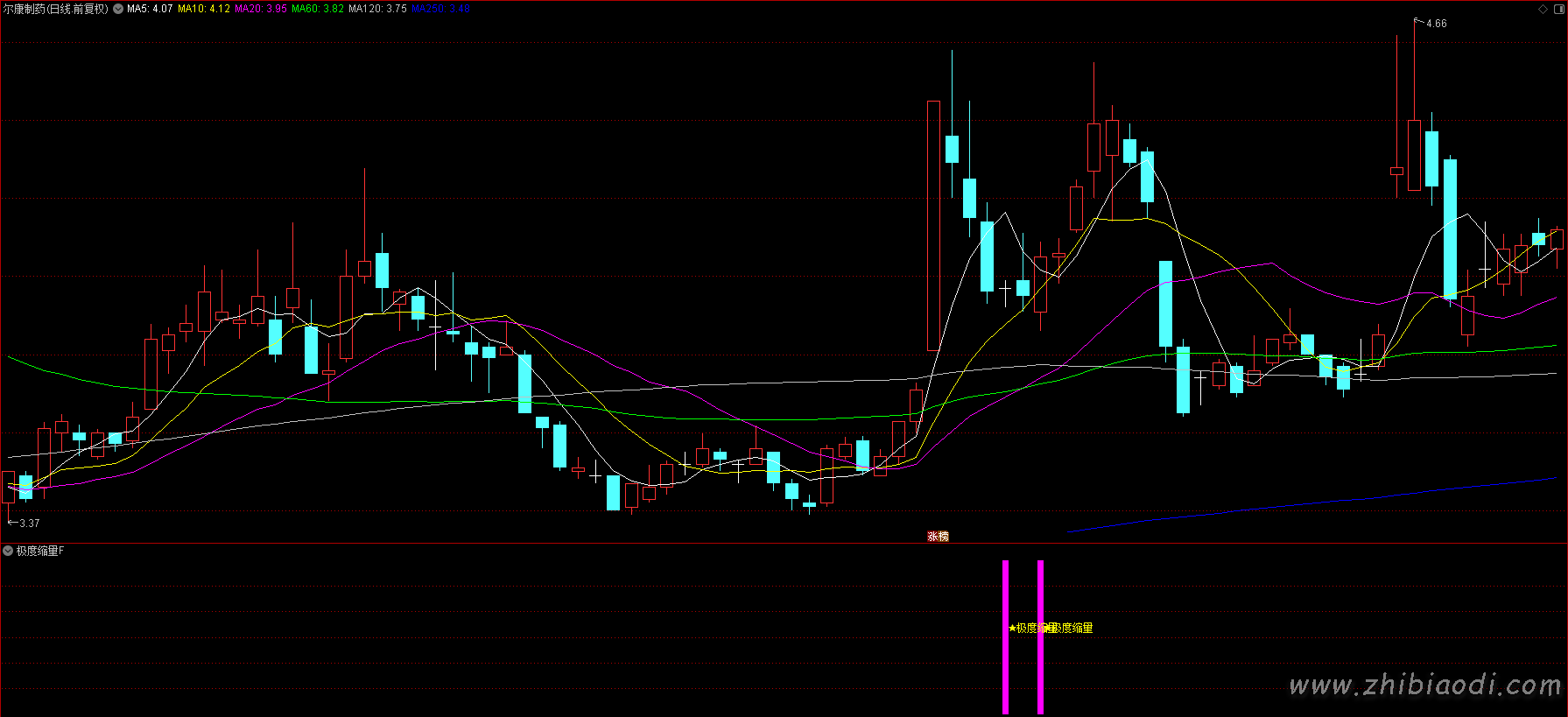
Task: Click the 涨榜 marker below the candles
Action: pos(938,536)
